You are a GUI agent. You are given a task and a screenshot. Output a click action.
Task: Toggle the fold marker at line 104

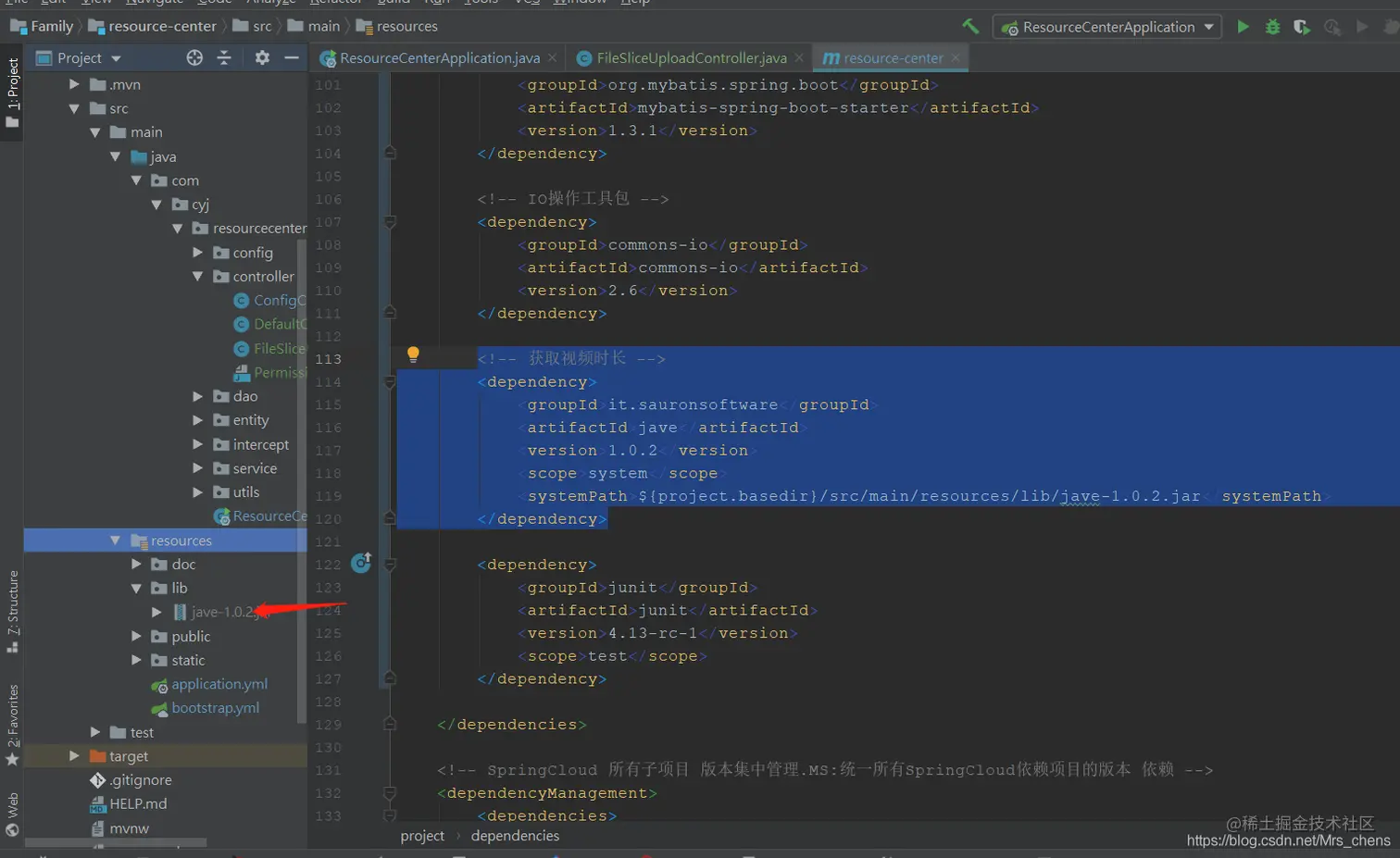coord(390,153)
